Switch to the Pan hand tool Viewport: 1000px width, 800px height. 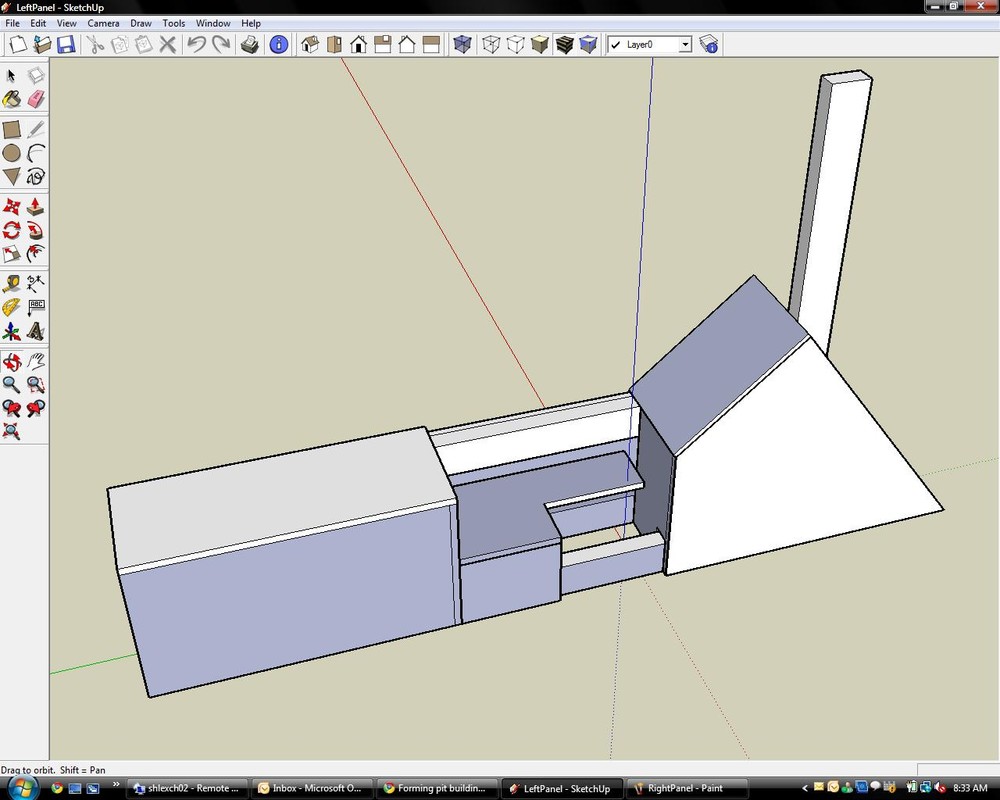pos(36,361)
